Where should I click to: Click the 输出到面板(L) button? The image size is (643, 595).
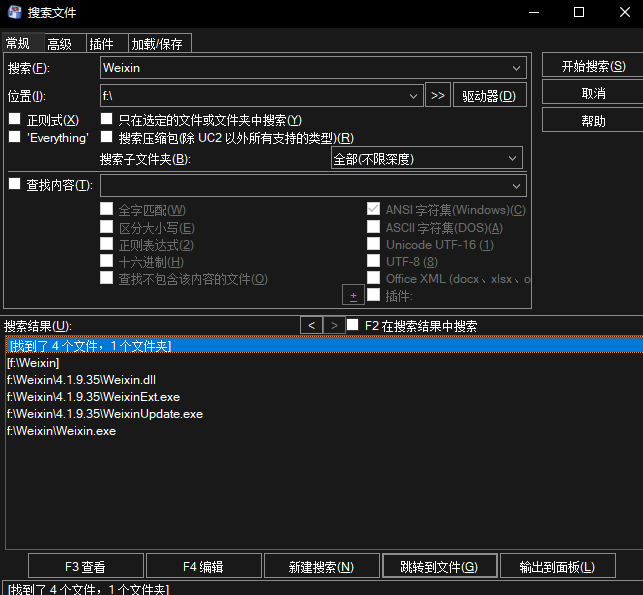point(558,566)
